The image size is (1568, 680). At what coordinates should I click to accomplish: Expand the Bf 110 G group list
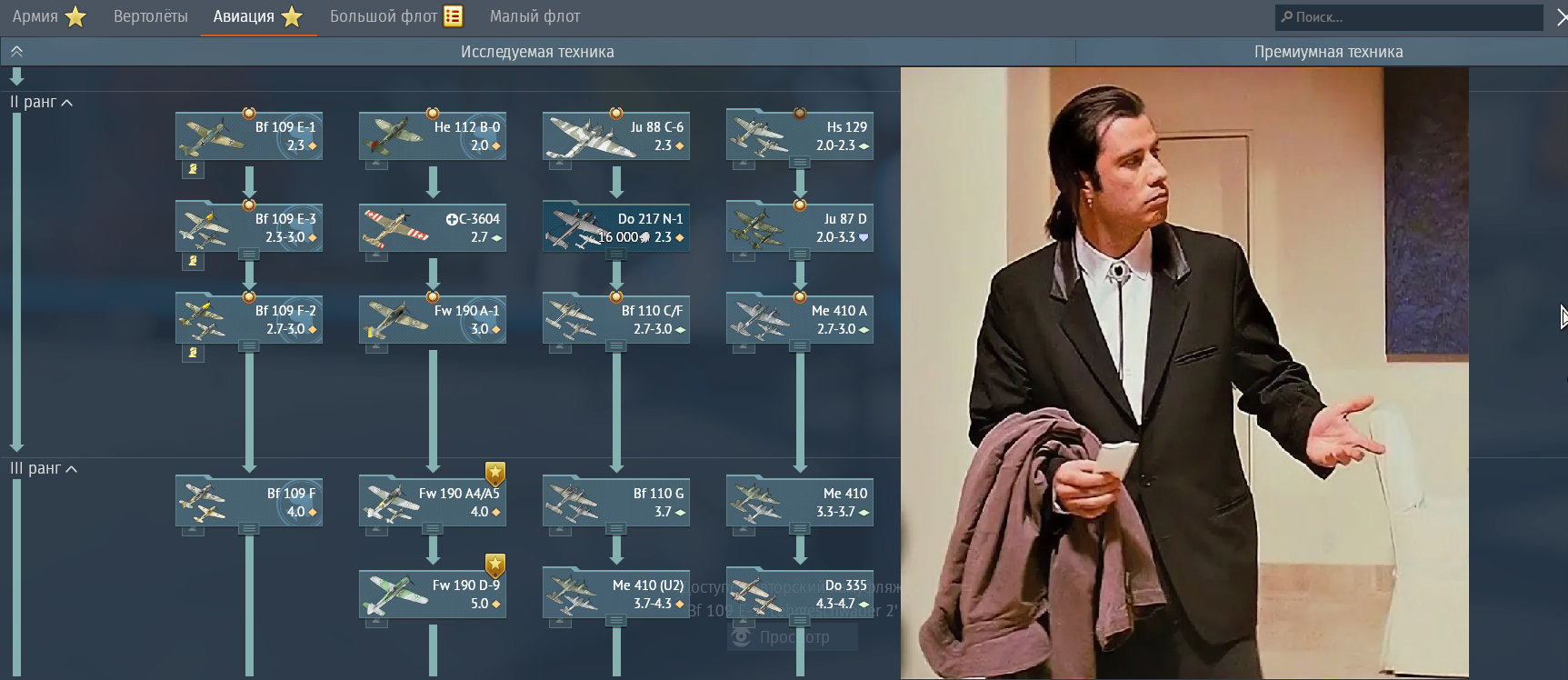click(x=615, y=529)
